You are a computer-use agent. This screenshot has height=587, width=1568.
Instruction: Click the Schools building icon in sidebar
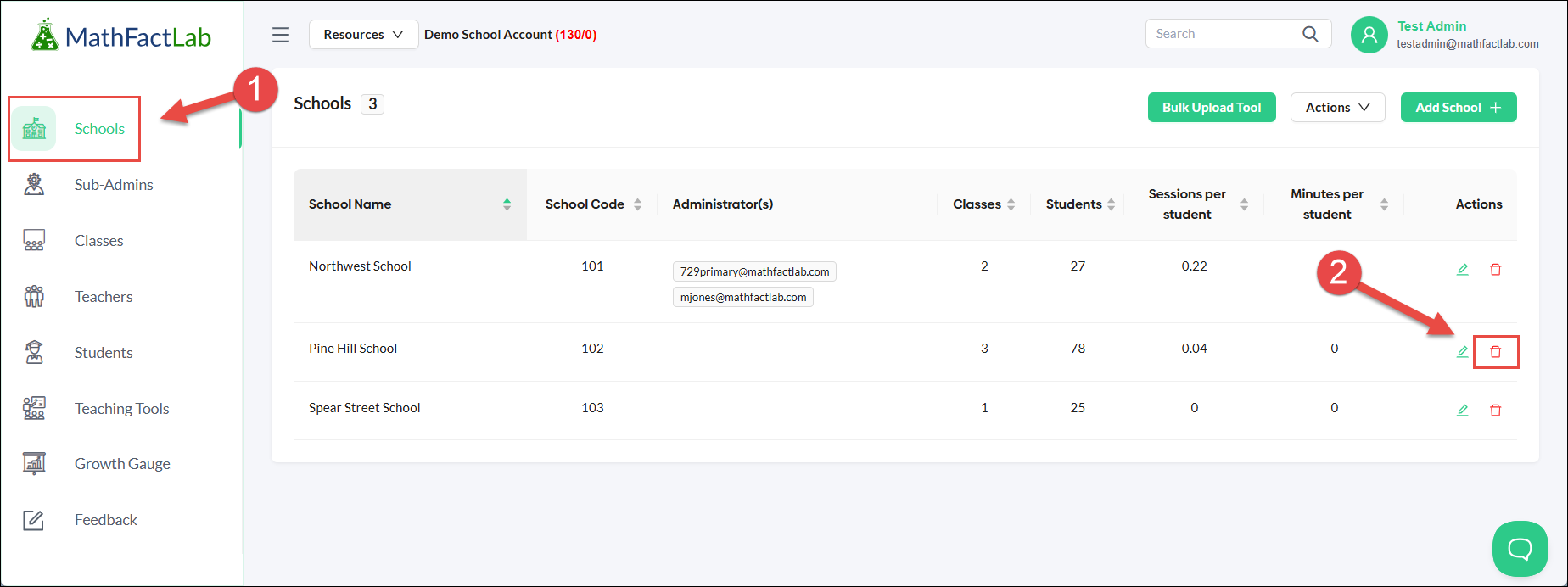click(x=34, y=129)
